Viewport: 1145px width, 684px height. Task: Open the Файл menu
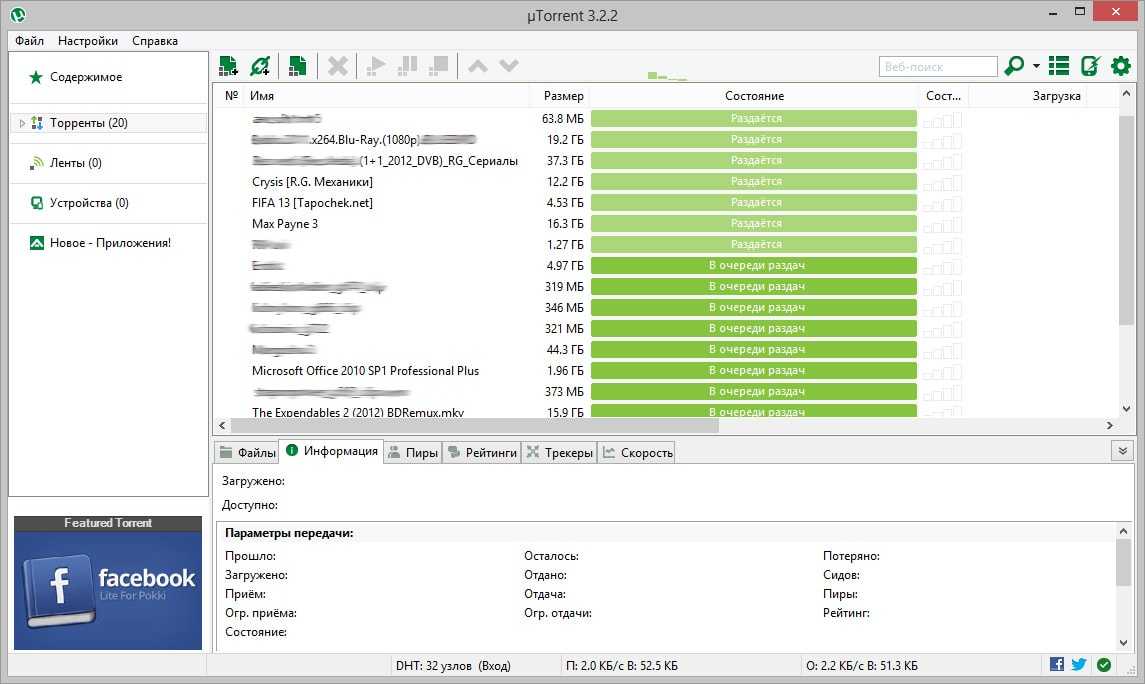coord(29,41)
